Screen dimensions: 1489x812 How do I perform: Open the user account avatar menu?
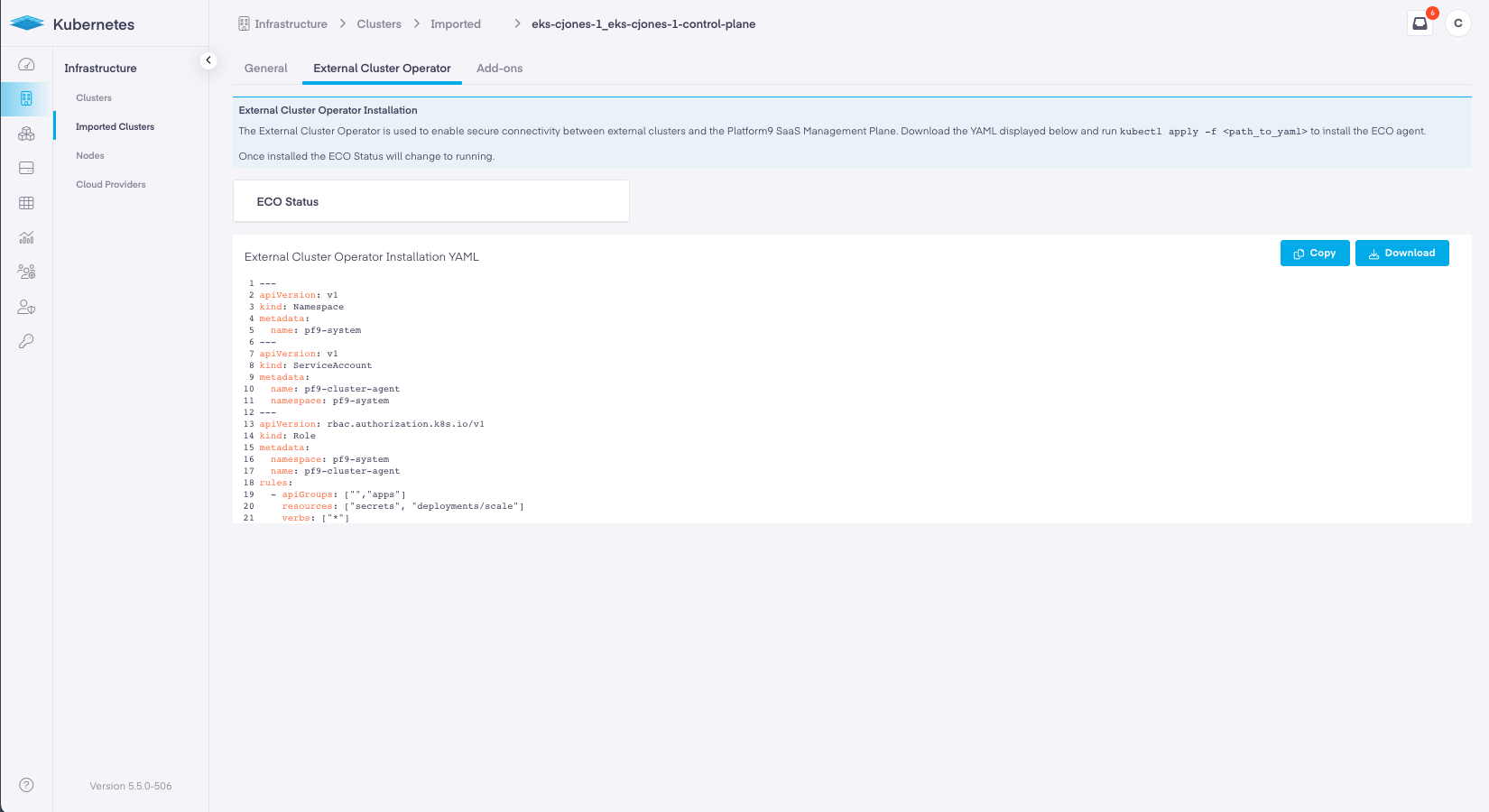click(x=1457, y=23)
